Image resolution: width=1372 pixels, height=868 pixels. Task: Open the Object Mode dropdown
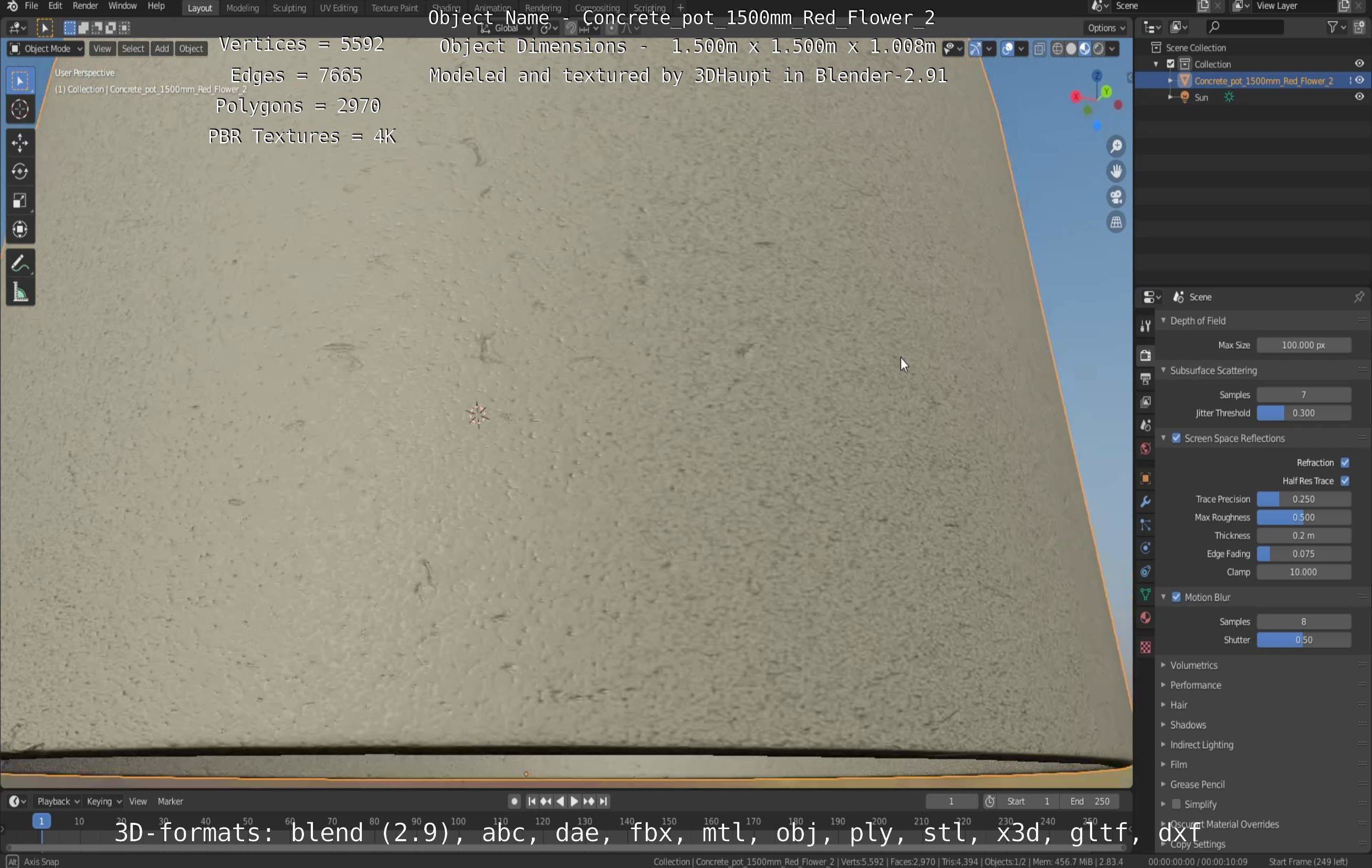click(x=46, y=48)
